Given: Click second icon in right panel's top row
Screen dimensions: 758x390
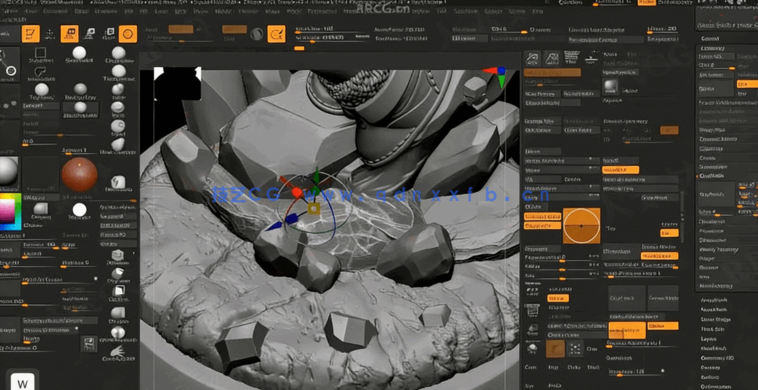Looking at the screenshot, I should 552,58.
